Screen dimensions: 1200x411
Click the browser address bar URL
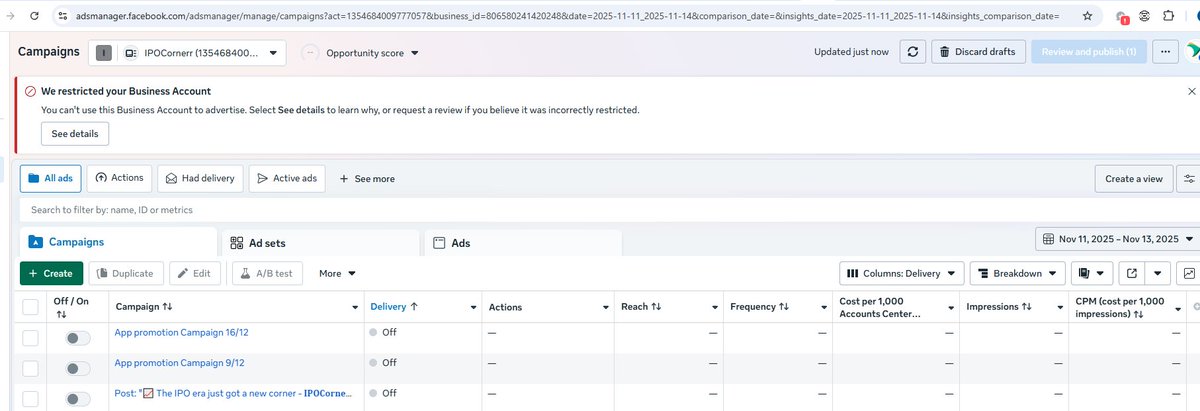point(568,17)
